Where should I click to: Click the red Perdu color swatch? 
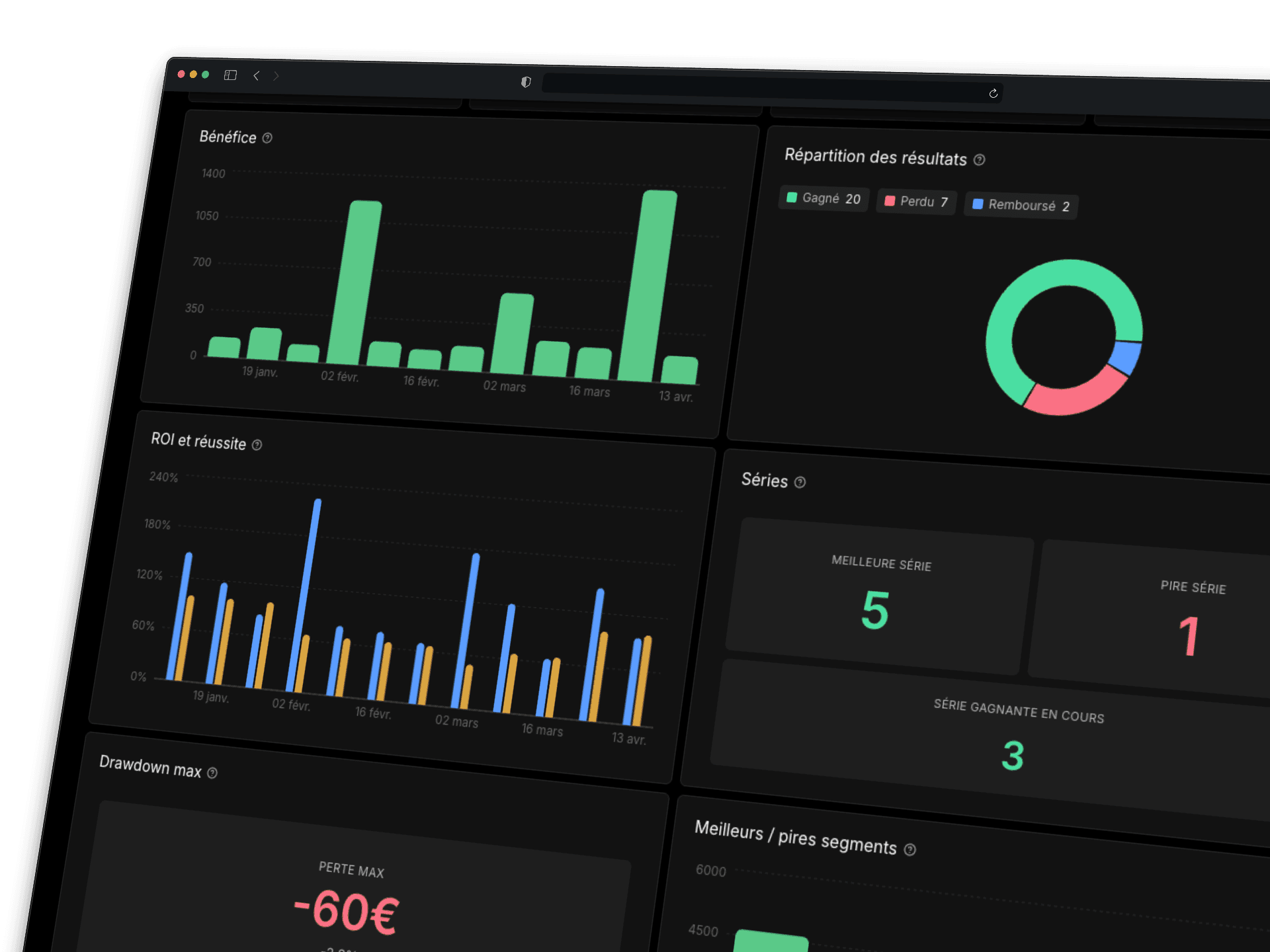point(890,200)
